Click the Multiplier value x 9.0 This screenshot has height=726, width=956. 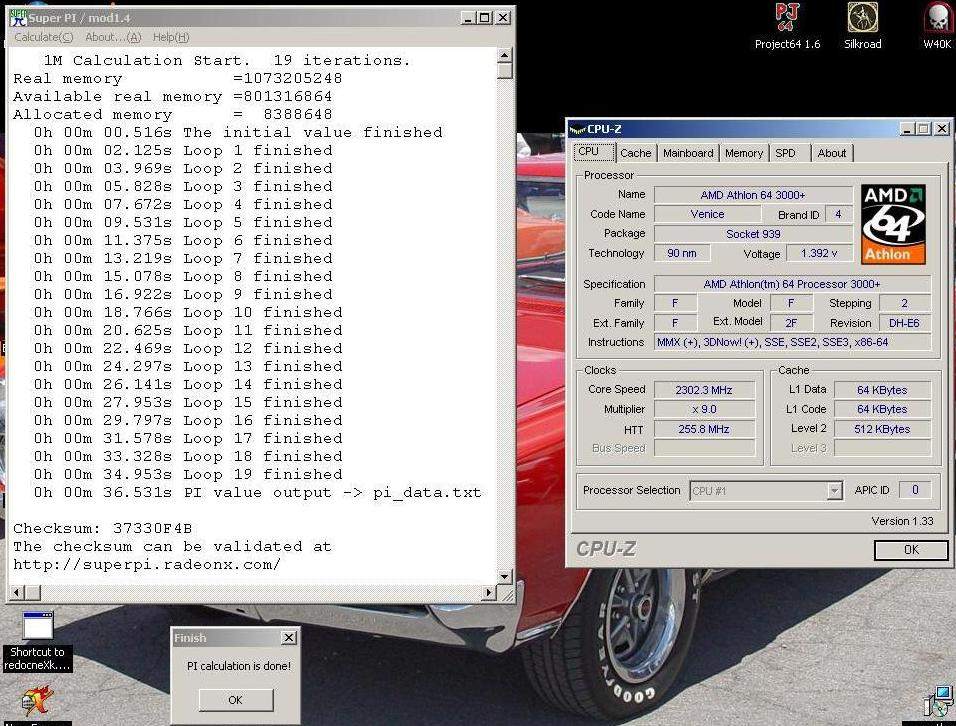click(704, 410)
